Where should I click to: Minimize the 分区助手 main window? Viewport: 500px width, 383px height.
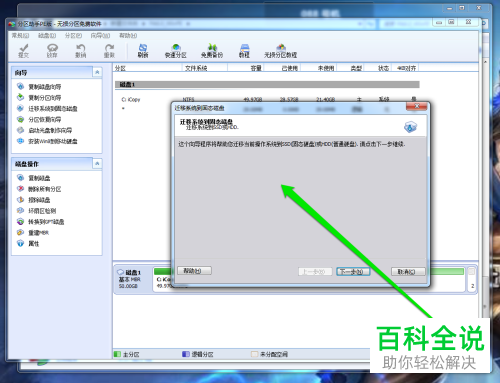pyautogui.click(x=439, y=22)
